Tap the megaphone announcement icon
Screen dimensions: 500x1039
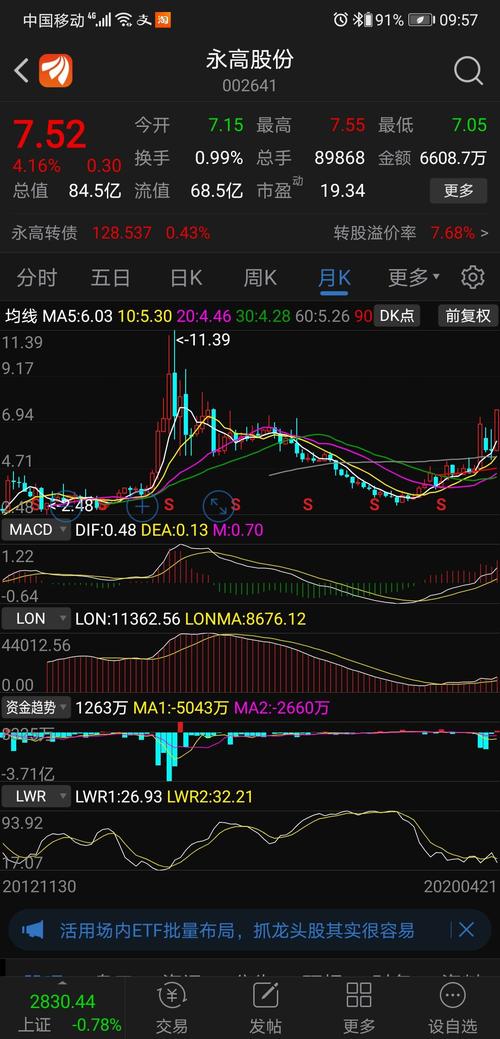click(32, 930)
